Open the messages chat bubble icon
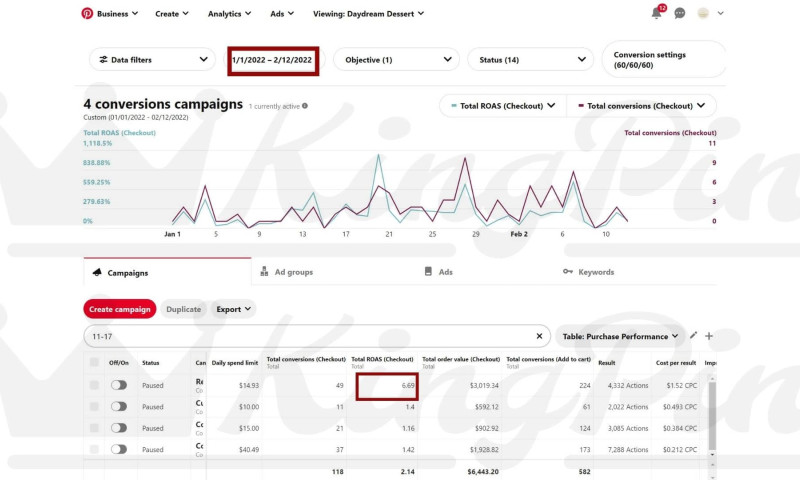The image size is (800, 480). (x=680, y=14)
